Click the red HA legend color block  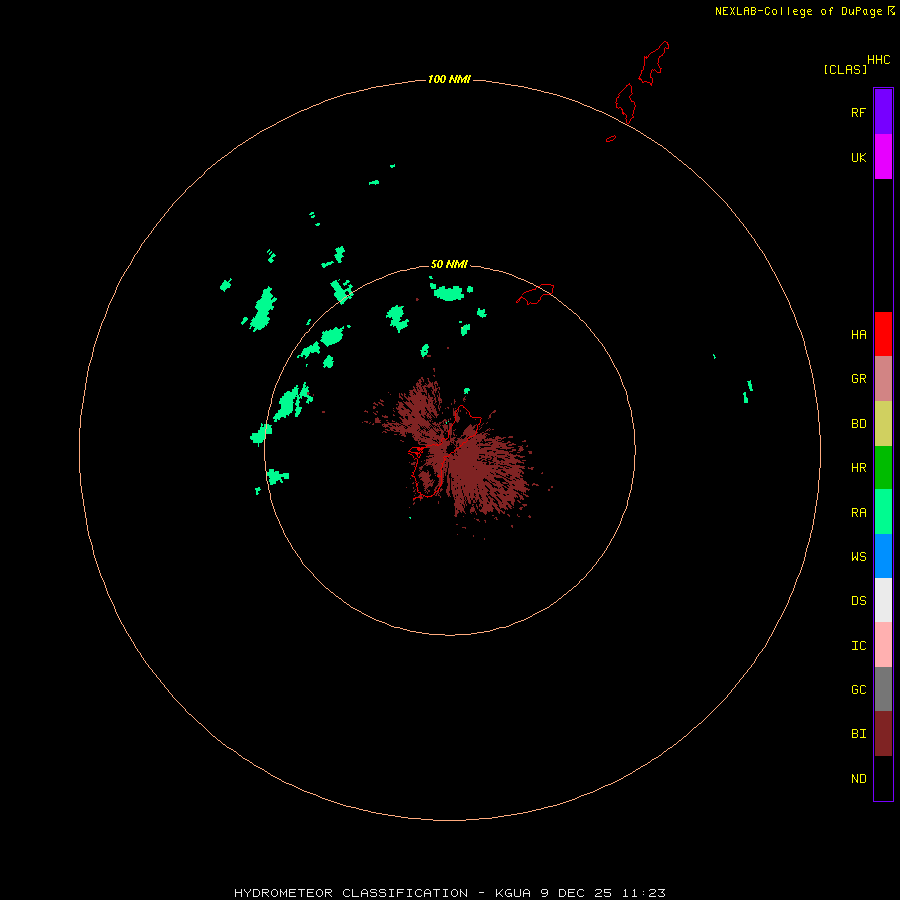883,334
